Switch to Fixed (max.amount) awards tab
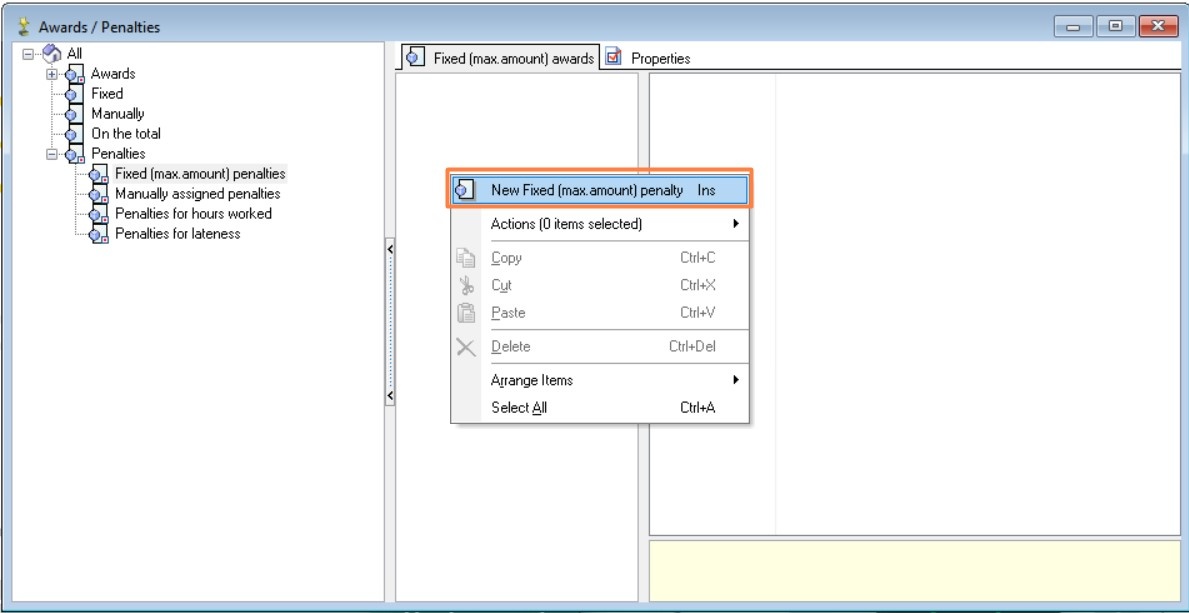 coord(500,58)
